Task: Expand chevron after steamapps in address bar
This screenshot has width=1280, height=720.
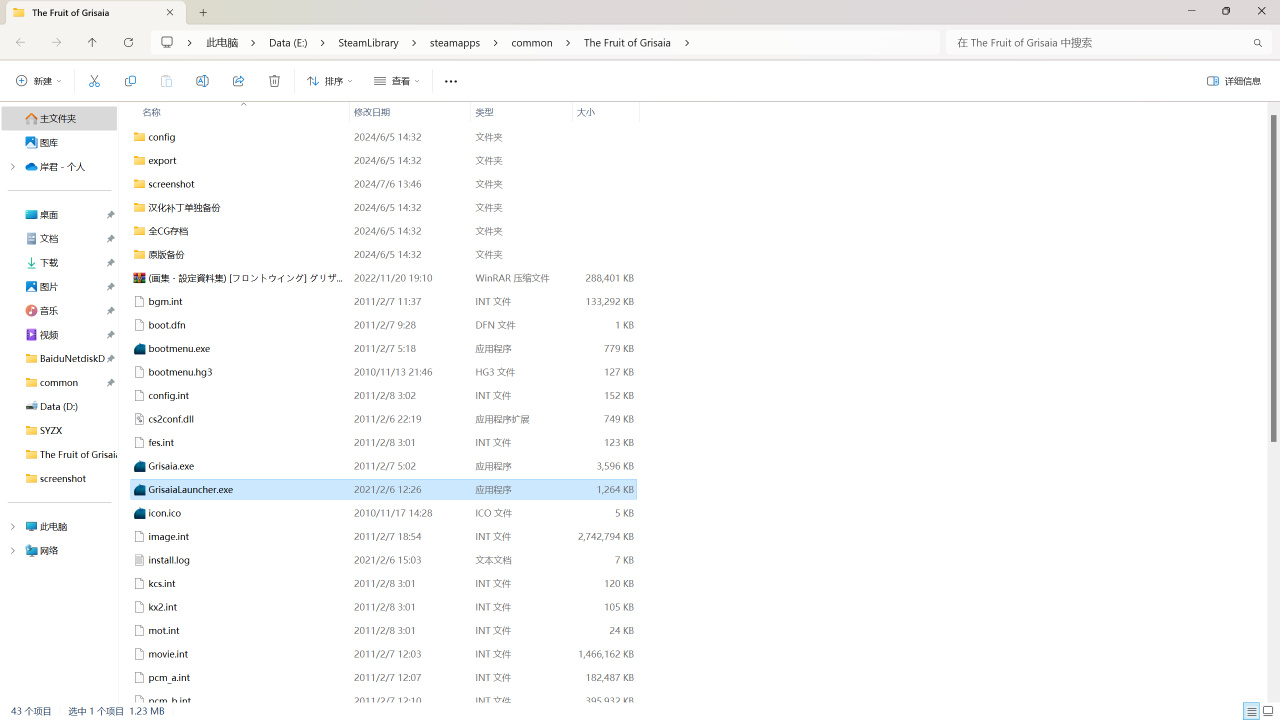Action: pos(495,43)
